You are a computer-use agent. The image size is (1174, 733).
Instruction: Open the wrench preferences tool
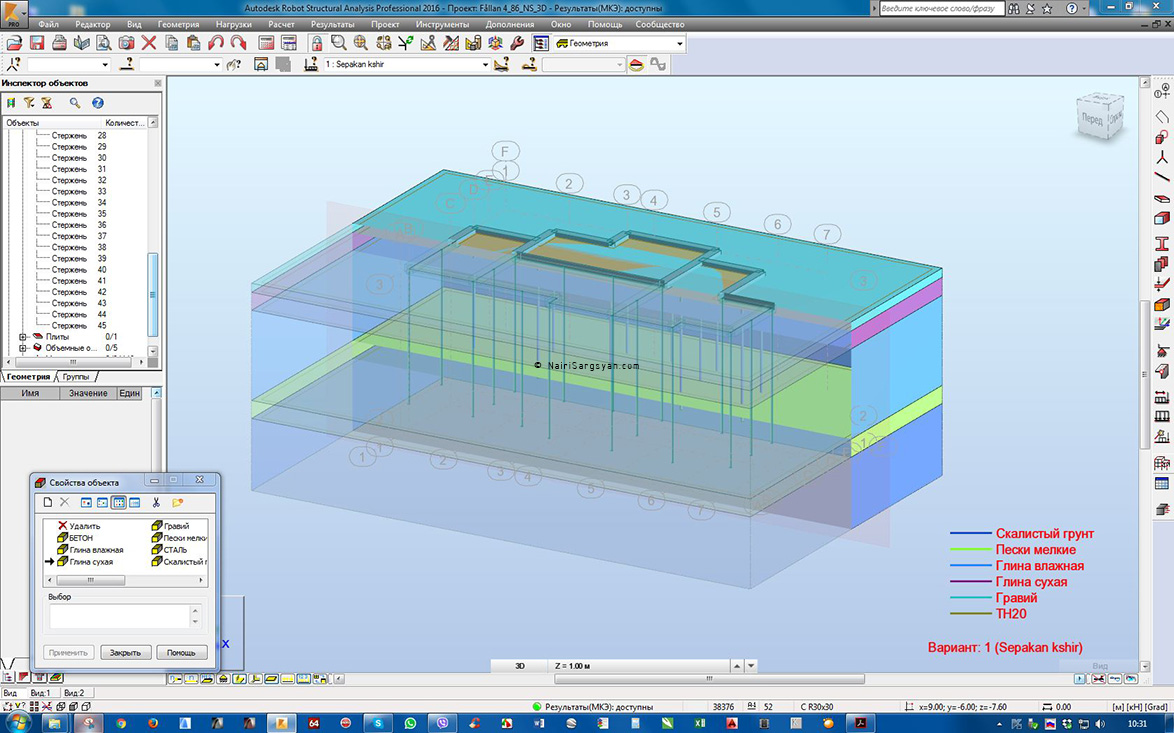pyautogui.click(x=517, y=43)
